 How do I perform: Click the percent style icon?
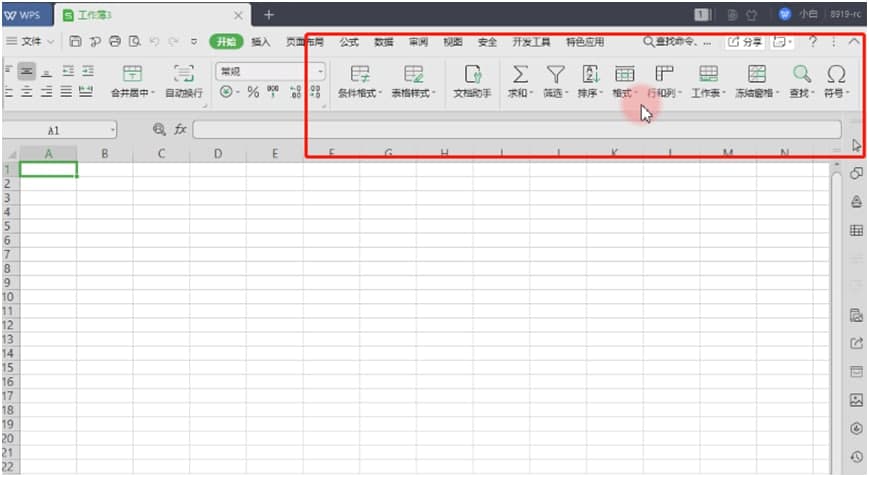tap(253, 92)
